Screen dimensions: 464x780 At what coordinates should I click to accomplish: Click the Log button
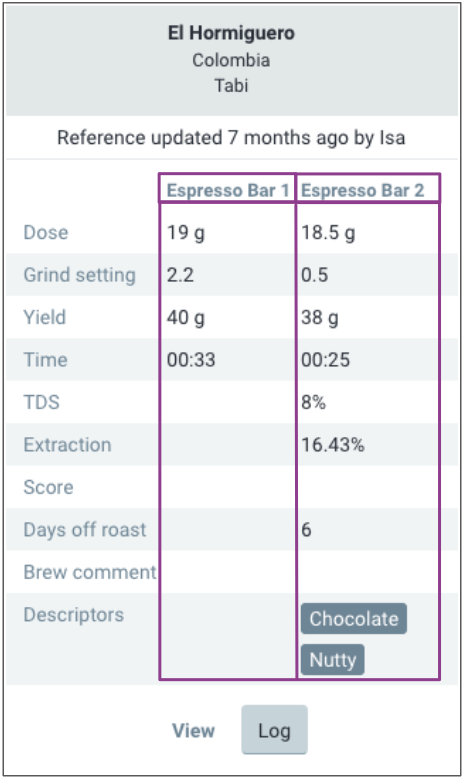275,730
